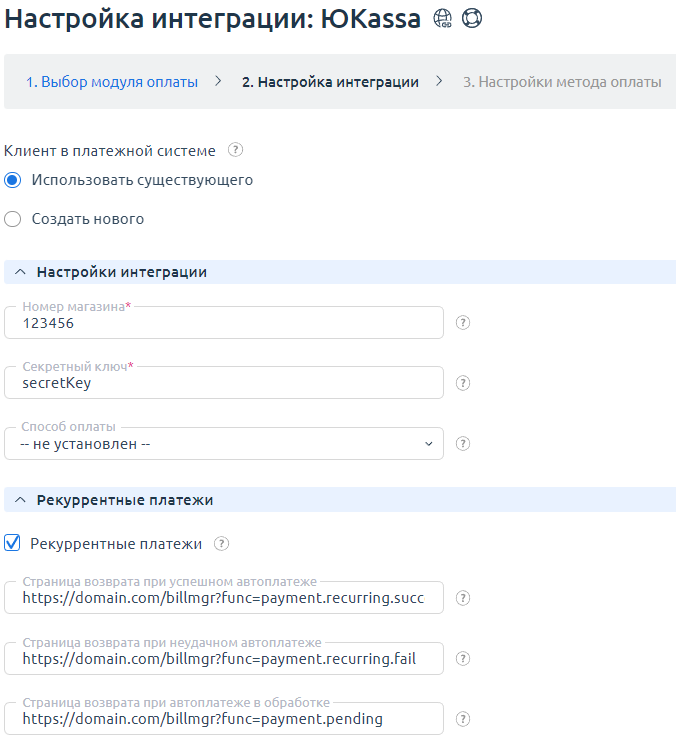Image resolution: width=676 pixels, height=739 pixels.
Task: Click help icon next to Клиент в платежной системе
Action: click(x=236, y=151)
